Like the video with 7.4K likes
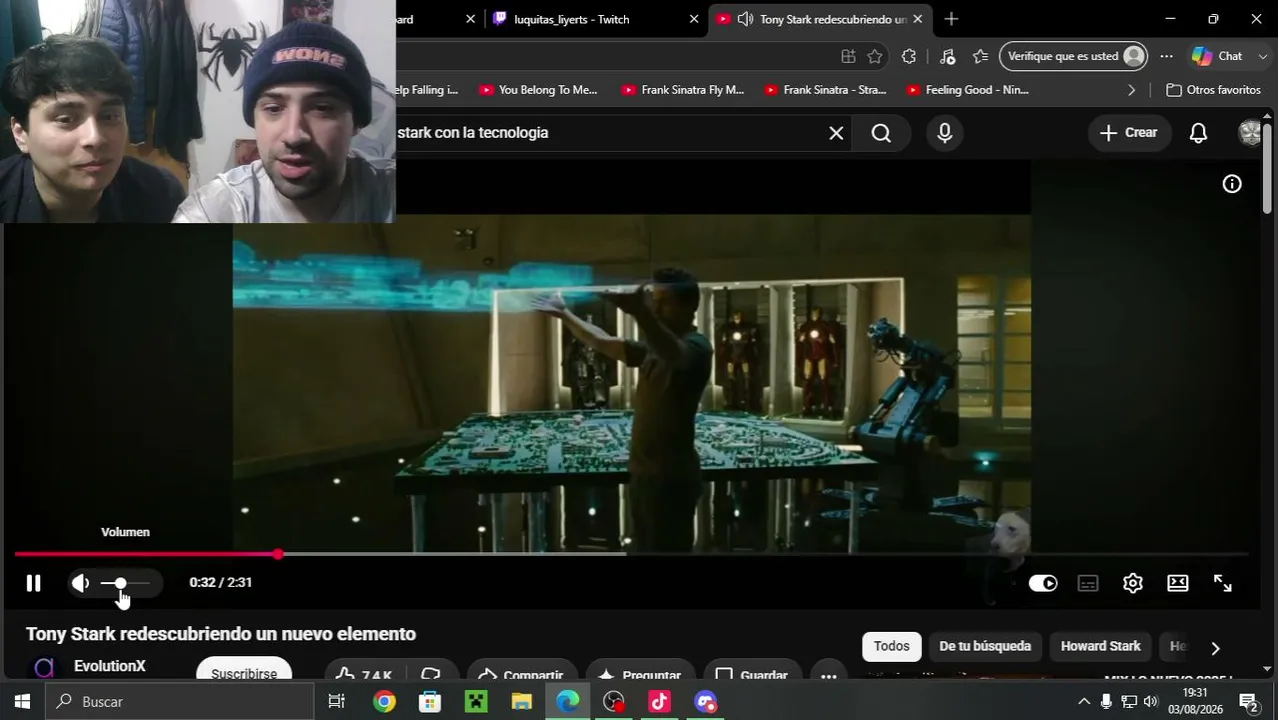This screenshot has height=720, width=1278. click(x=364, y=675)
